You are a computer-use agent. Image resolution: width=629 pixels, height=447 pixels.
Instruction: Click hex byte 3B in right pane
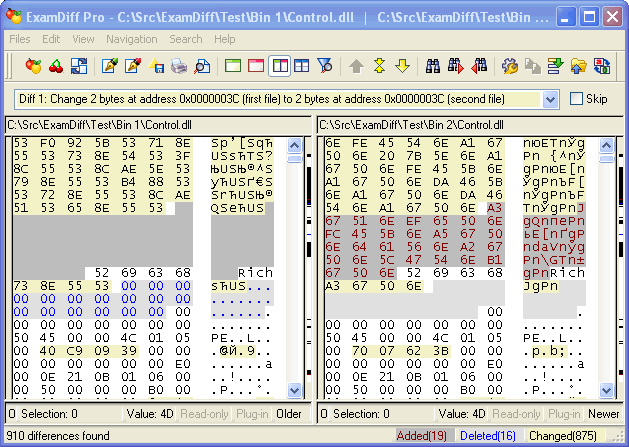[x=440, y=351]
